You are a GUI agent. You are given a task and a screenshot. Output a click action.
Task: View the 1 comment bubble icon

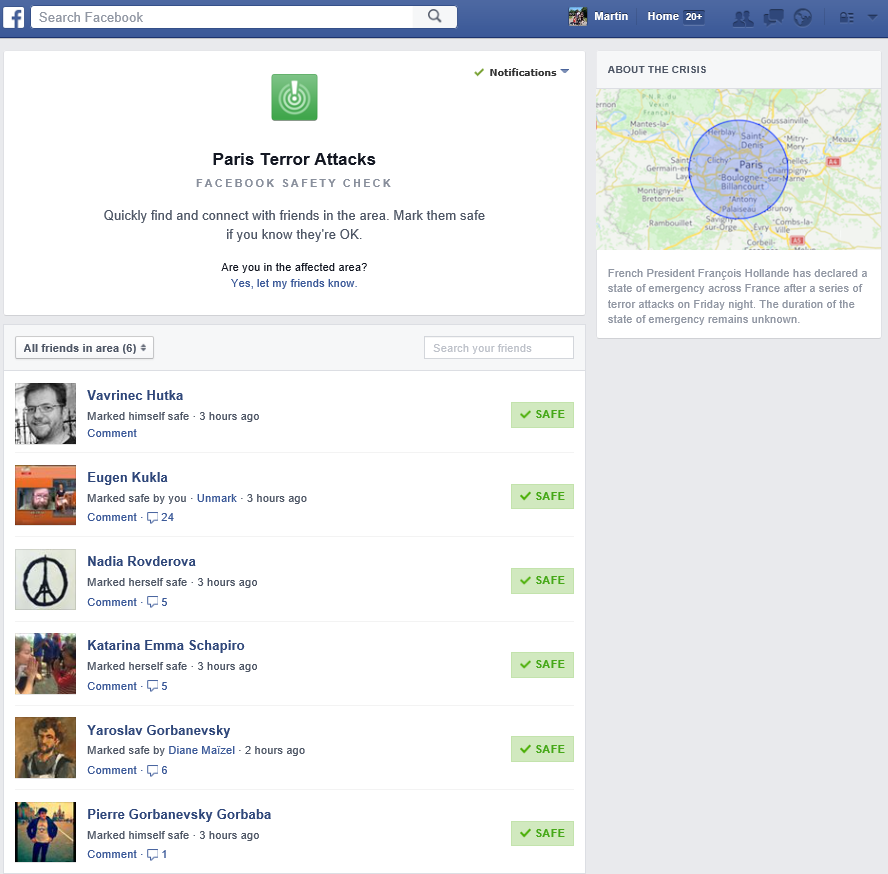click(x=152, y=854)
